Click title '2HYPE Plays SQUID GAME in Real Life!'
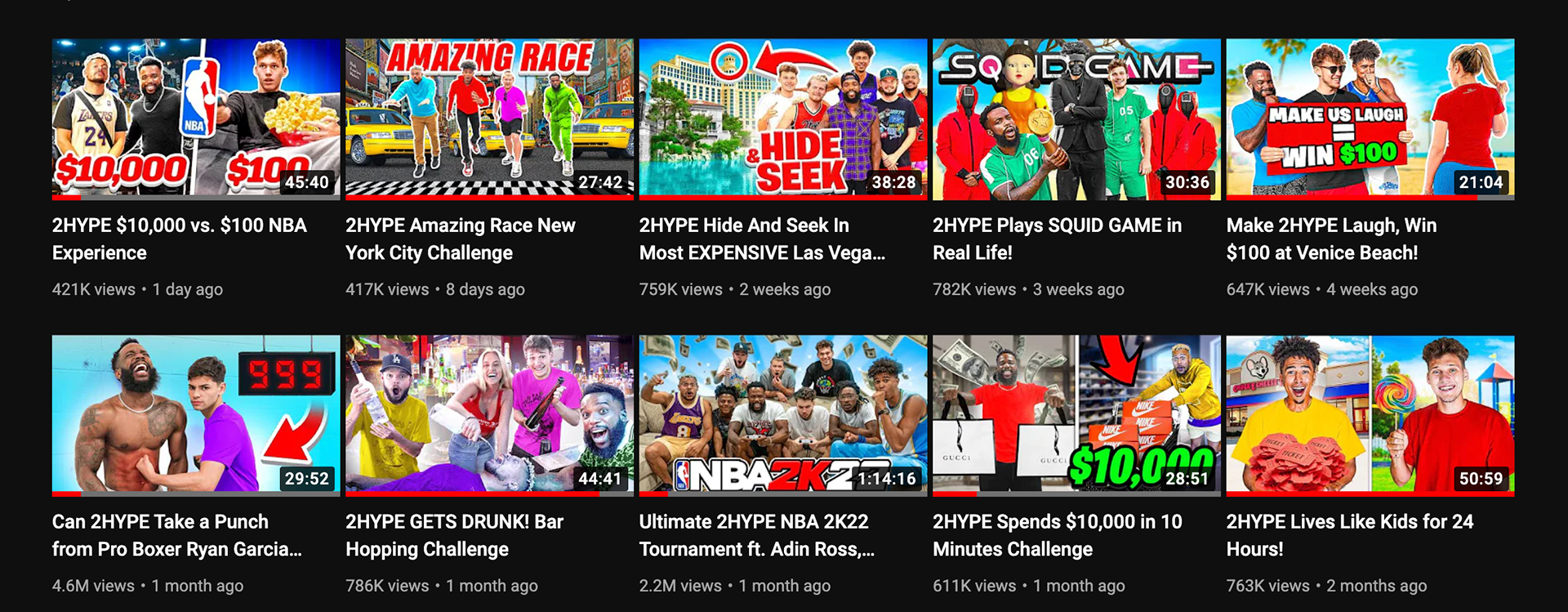This screenshot has height=612, width=1568. pyautogui.click(x=1058, y=239)
